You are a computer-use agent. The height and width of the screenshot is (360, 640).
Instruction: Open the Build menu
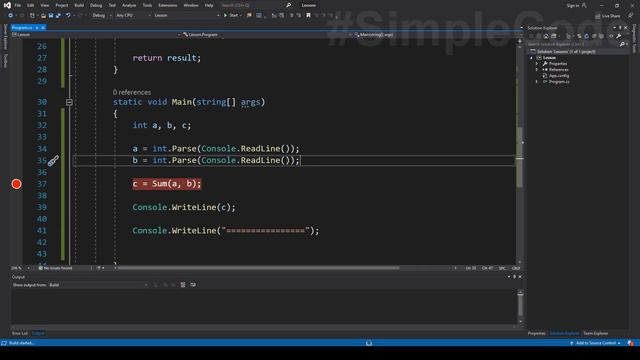pos(79,5)
